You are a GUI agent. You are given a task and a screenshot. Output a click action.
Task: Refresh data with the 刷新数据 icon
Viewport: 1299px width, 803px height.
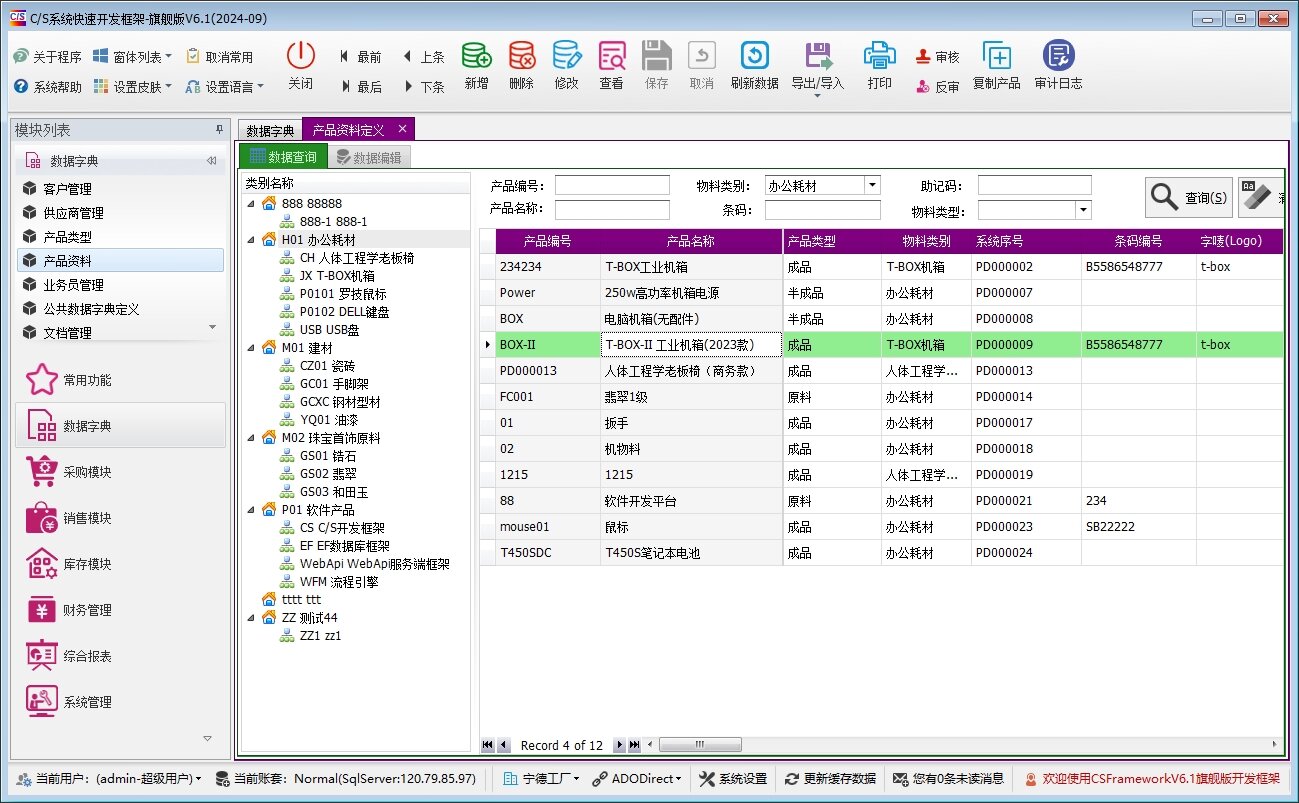[x=753, y=65]
